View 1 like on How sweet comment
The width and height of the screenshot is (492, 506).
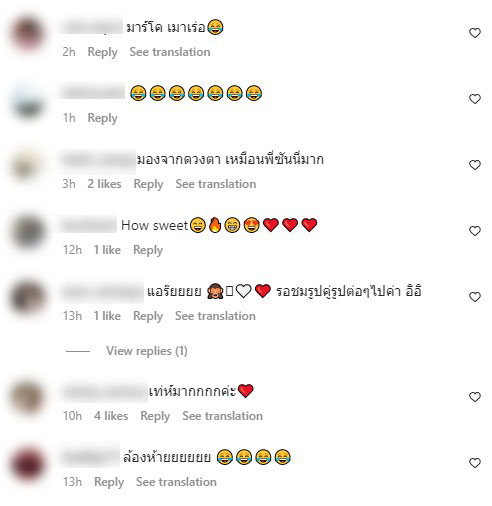[x=107, y=250]
